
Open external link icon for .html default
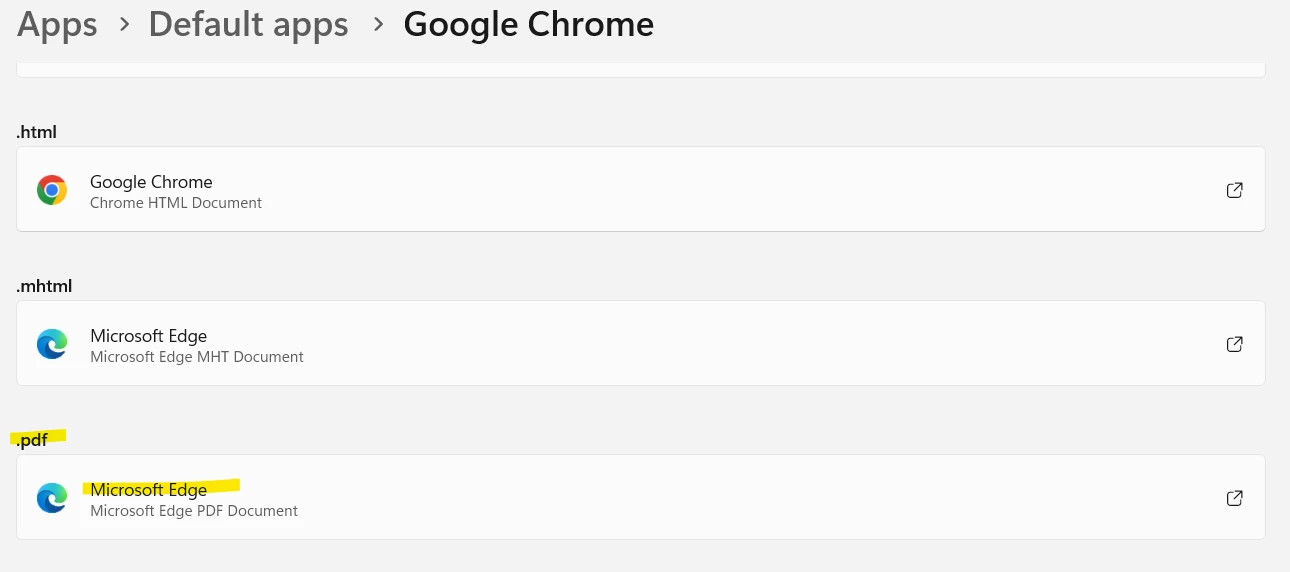coord(1234,190)
